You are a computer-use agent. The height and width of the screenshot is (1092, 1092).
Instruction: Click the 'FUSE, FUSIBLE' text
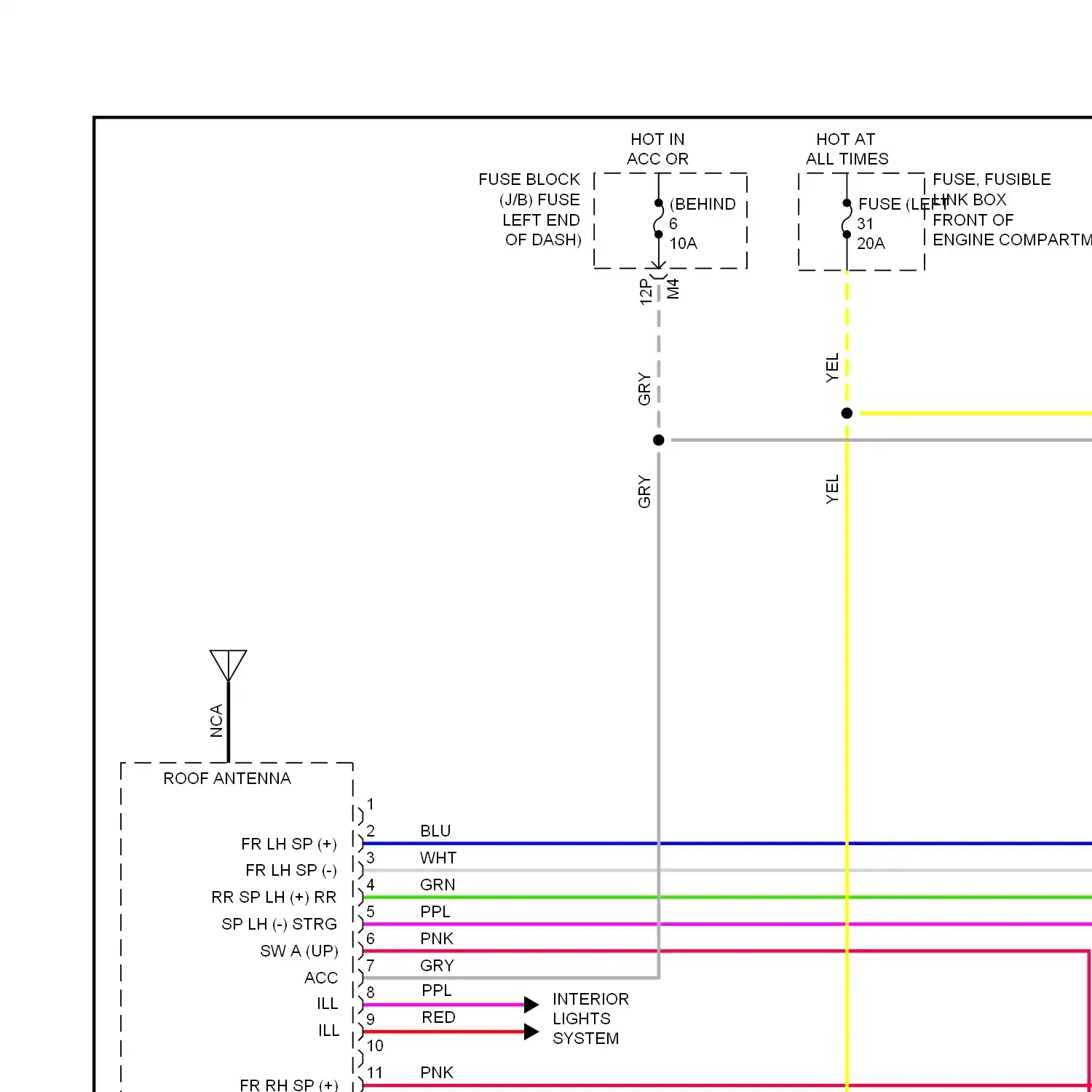click(x=992, y=179)
